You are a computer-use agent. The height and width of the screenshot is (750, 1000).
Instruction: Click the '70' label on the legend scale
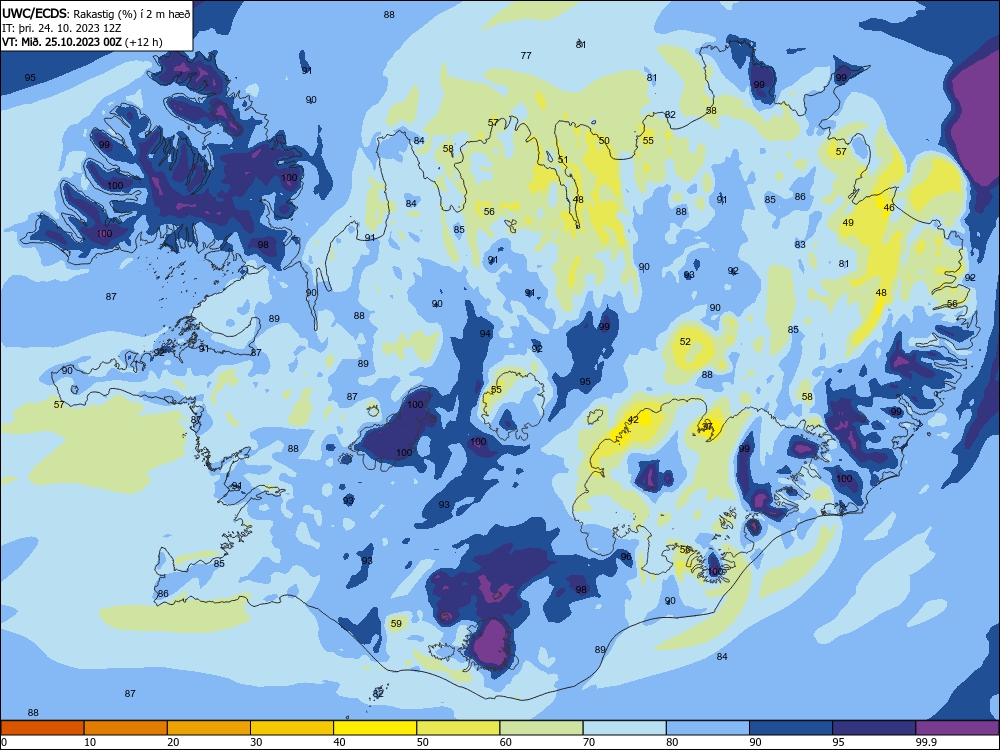click(589, 742)
